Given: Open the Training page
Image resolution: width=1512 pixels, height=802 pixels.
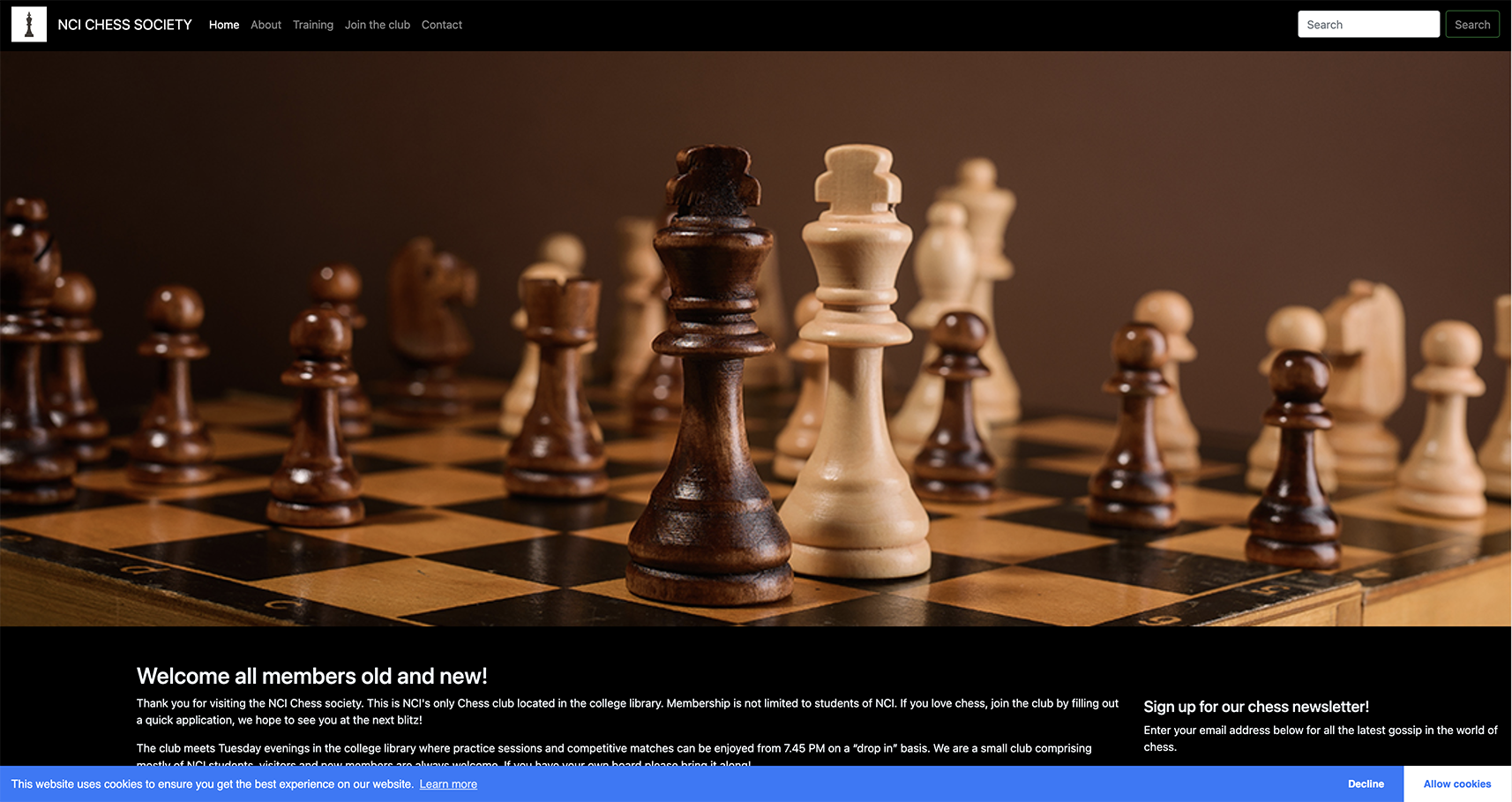Looking at the screenshot, I should tap(313, 25).
